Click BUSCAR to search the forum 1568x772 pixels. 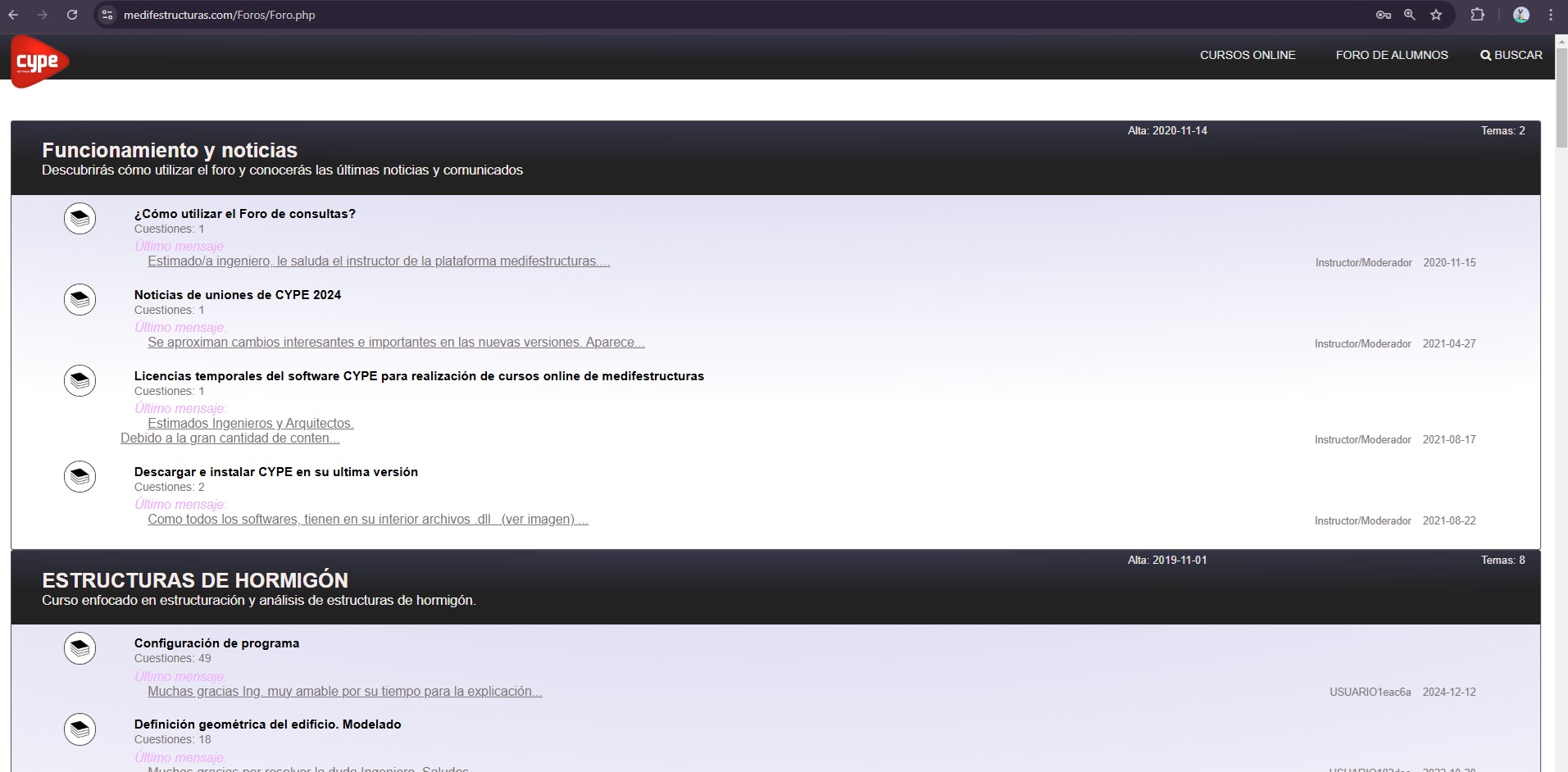pos(1511,55)
